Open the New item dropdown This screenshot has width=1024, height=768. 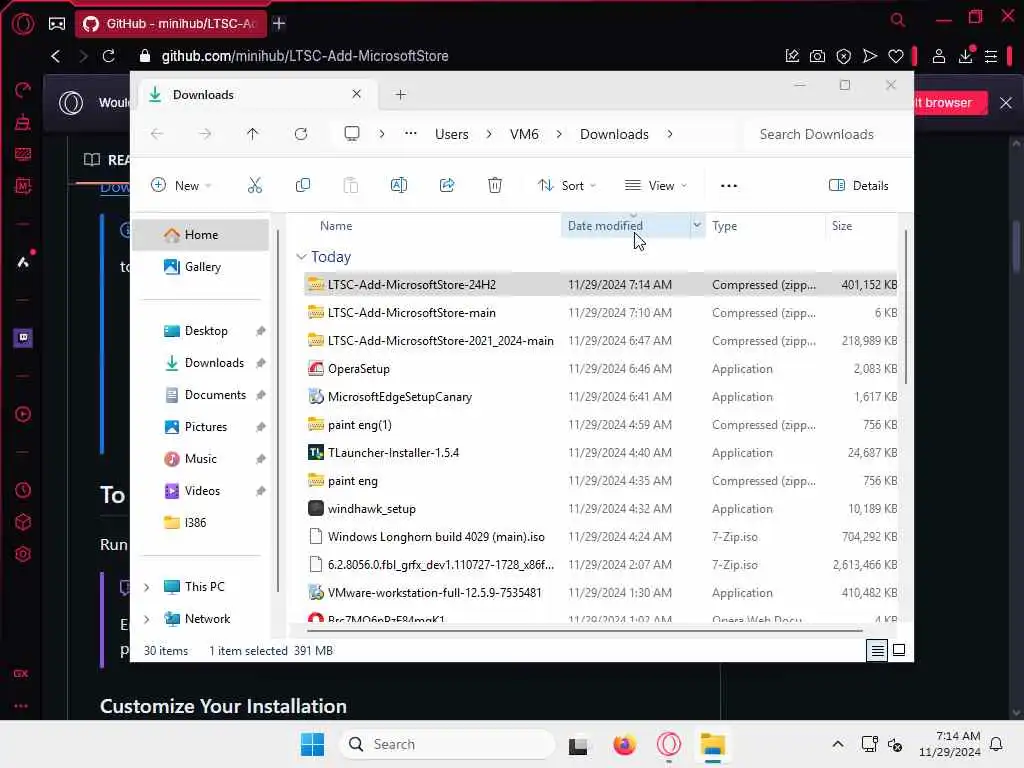(181, 185)
